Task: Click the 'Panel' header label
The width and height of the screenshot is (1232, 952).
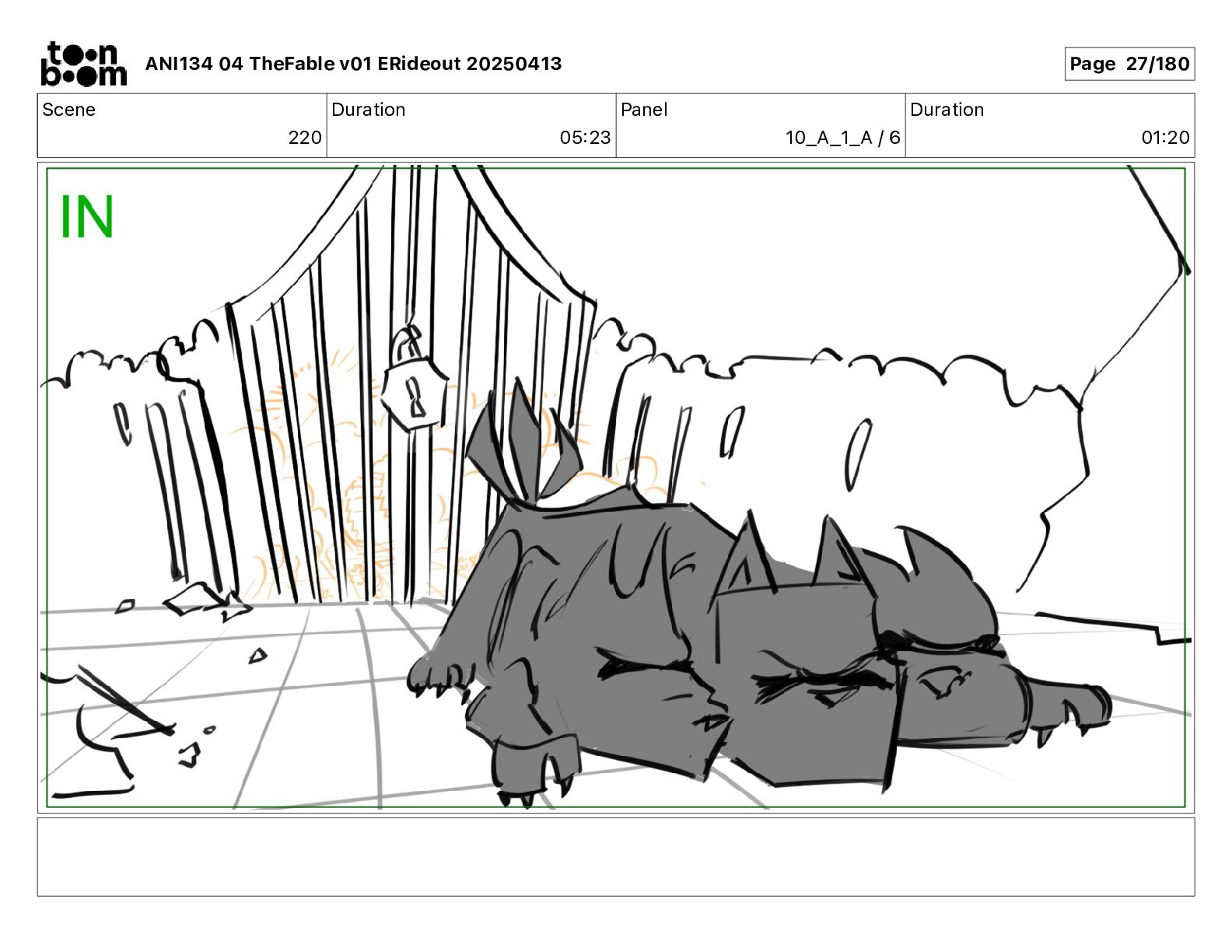Action: 644,110
